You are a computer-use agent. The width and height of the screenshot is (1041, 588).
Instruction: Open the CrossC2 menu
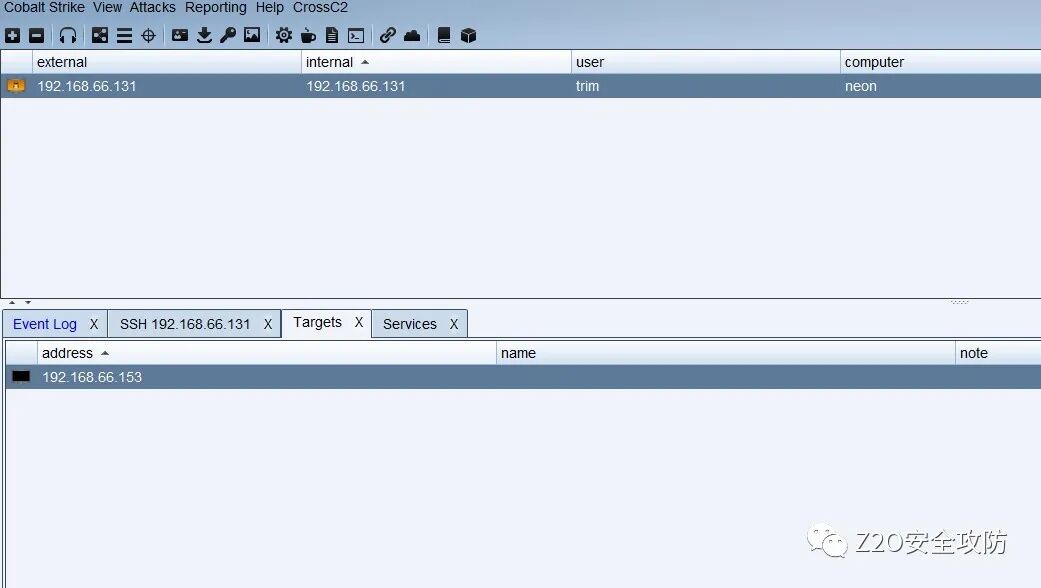click(321, 7)
